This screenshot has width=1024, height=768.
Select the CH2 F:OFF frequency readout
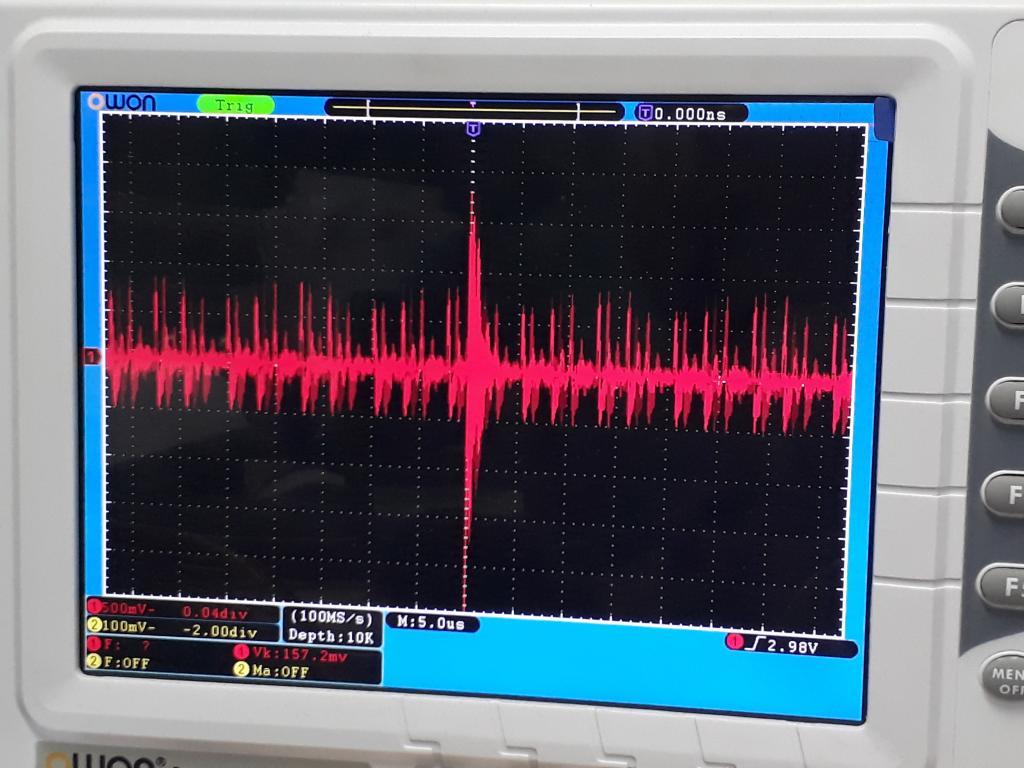point(127,663)
